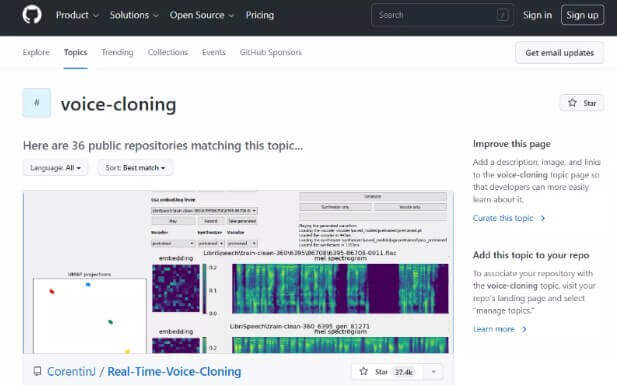The height and width of the screenshot is (385, 617).
Task: Follow the Curate this topic link
Action: [503, 218]
